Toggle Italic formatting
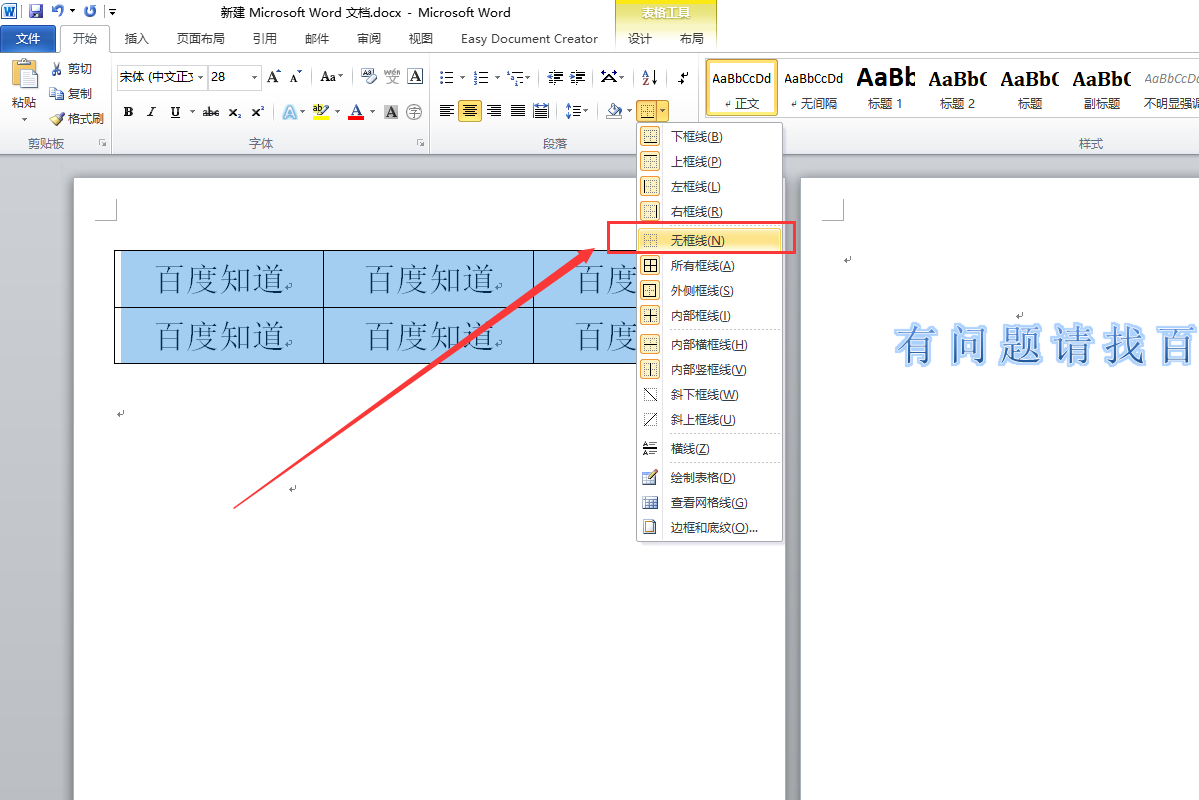The image size is (1199, 800). (151, 112)
